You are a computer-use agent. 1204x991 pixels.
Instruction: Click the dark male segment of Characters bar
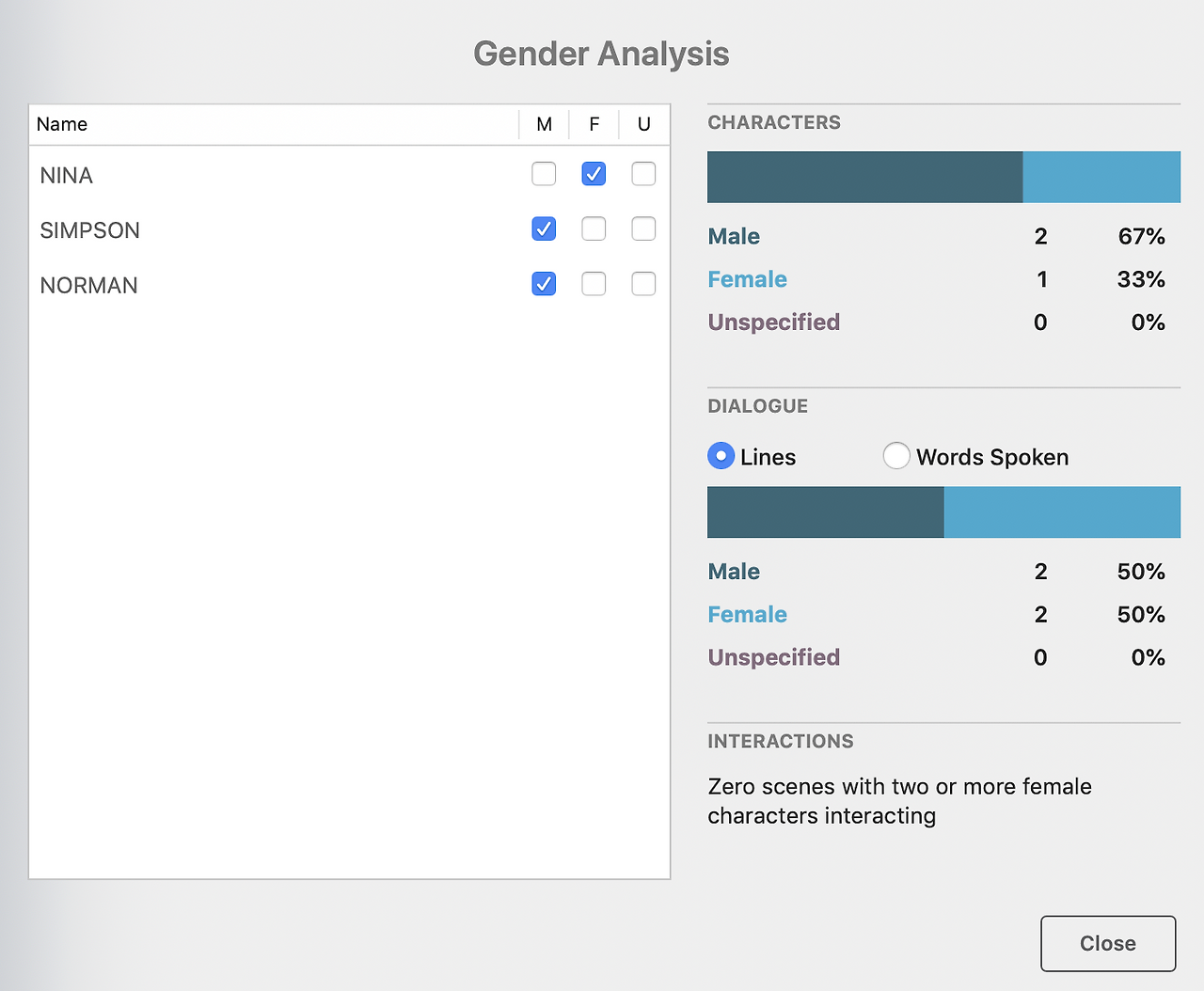(864, 177)
